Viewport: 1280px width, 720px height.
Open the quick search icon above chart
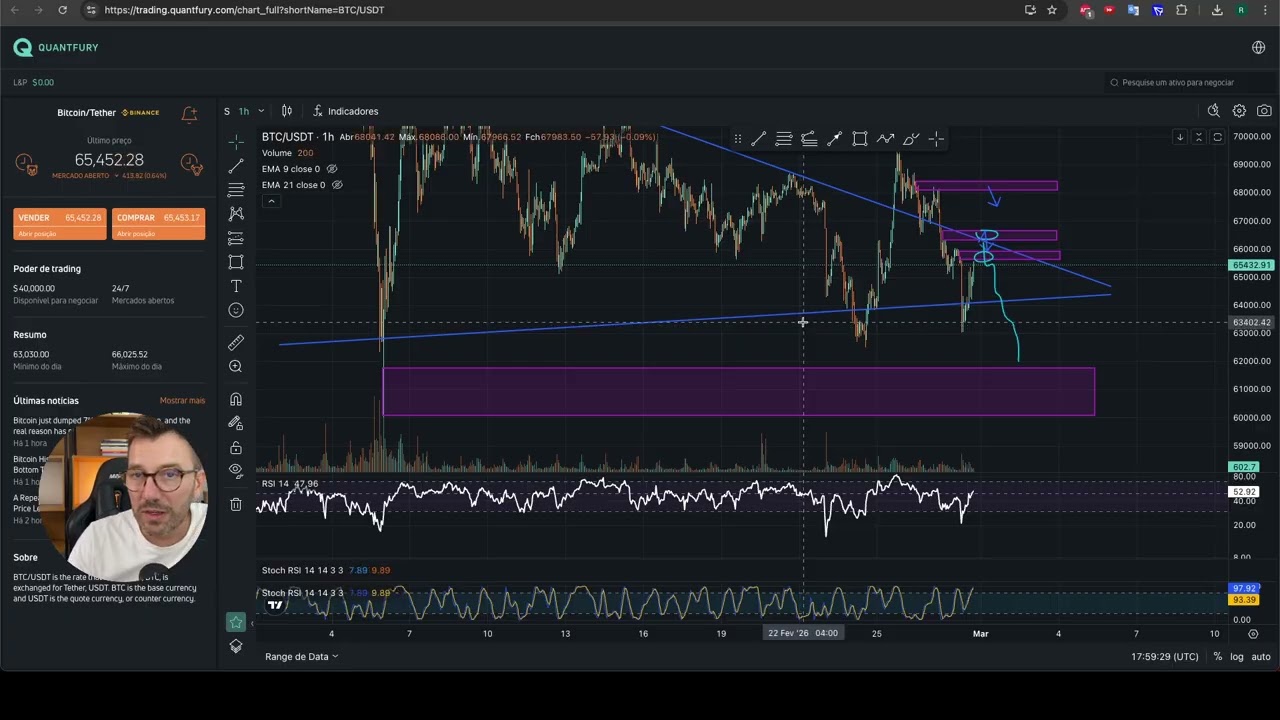pos(1214,111)
